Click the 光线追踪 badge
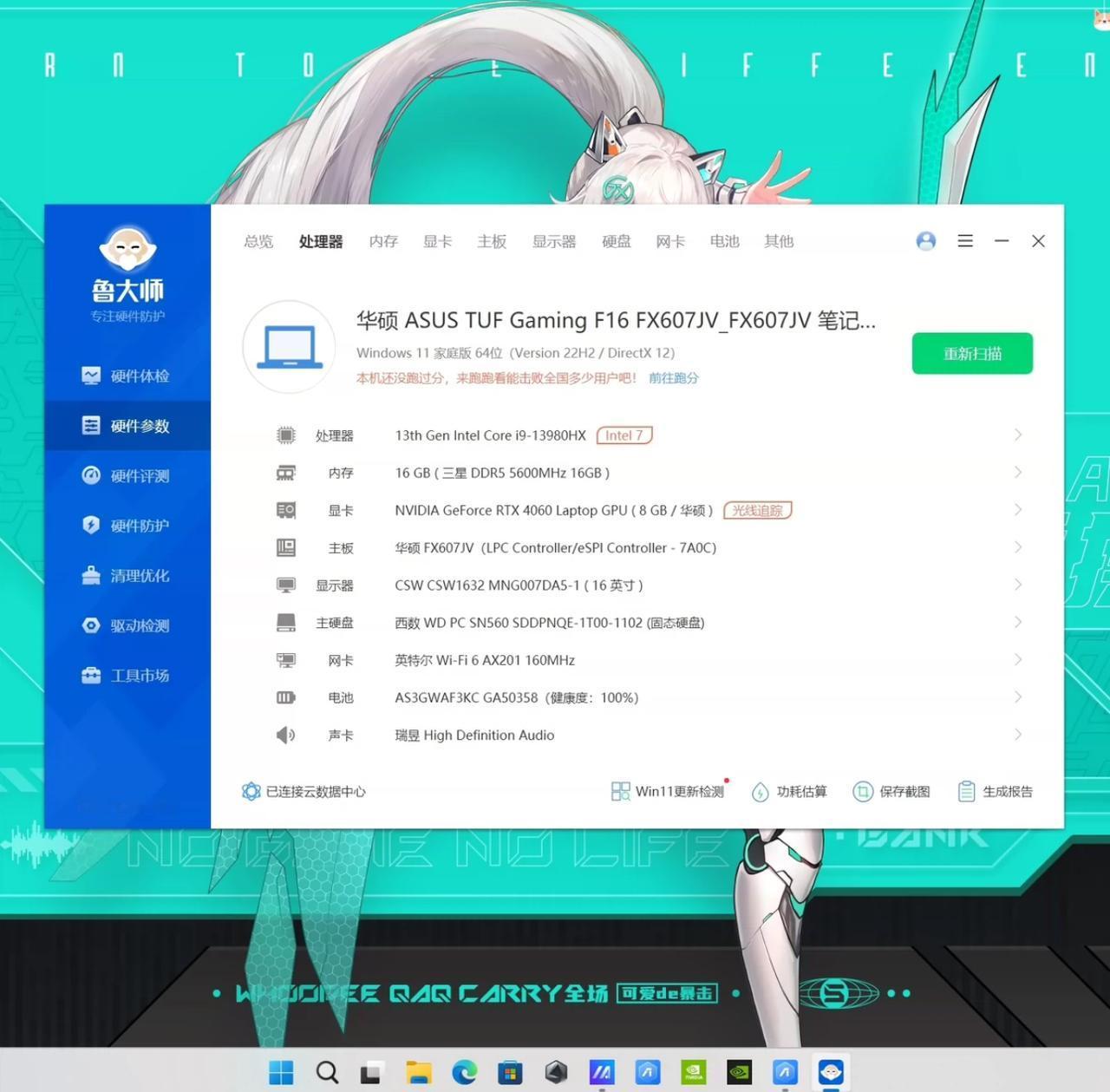Image resolution: width=1110 pixels, height=1092 pixels. (x=757, y=510)
